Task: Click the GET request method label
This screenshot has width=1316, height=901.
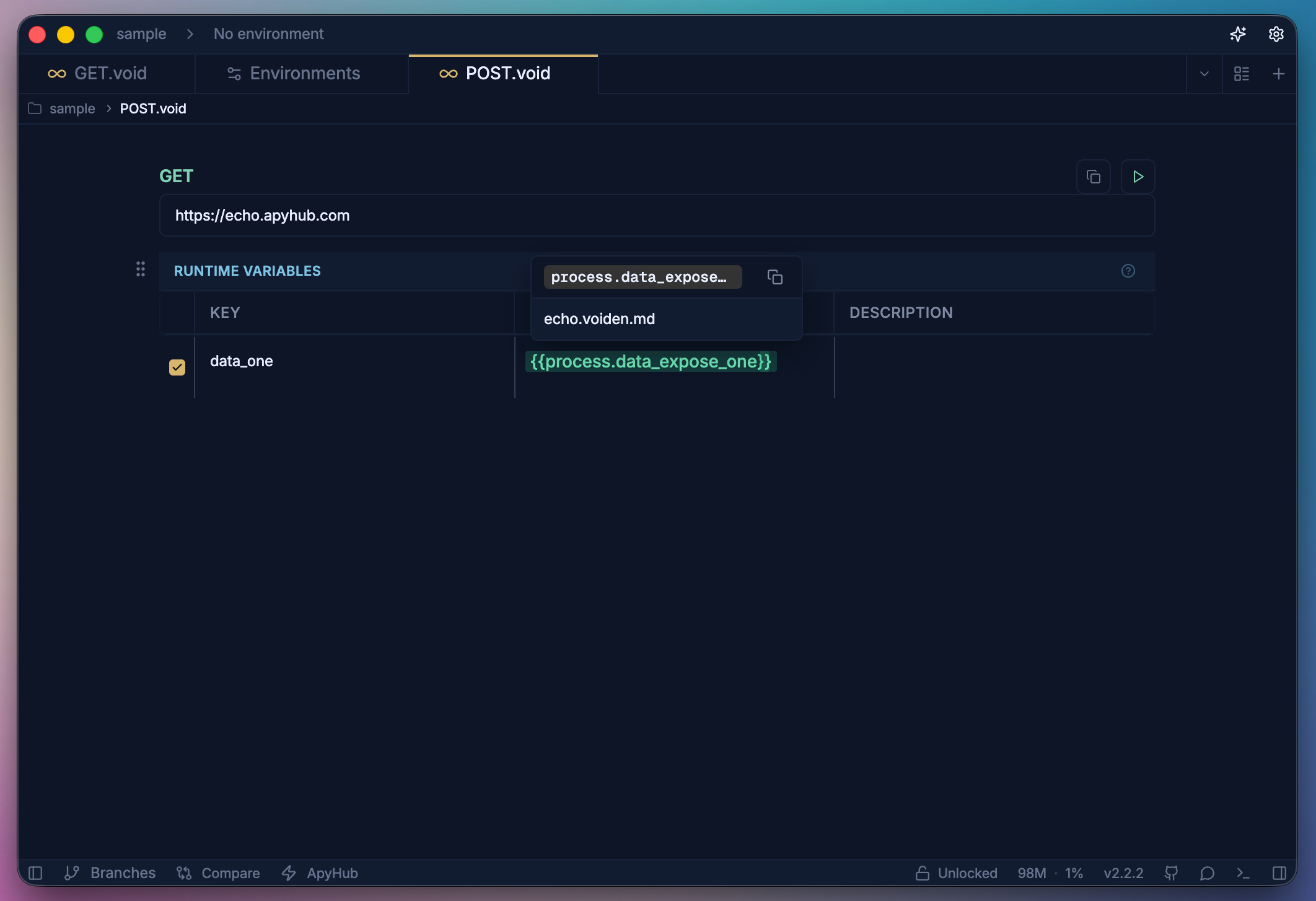Action: 176,176
